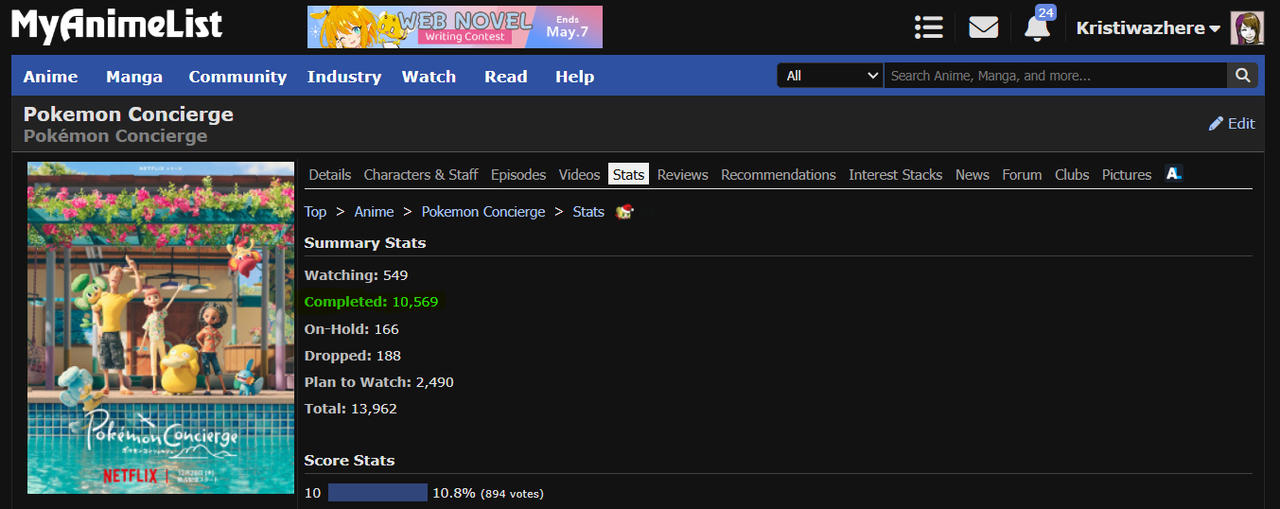The width and height of the screenshot is (1280, 509).
Task: Click the On-Hold: 166 stat
Action: 351,329
